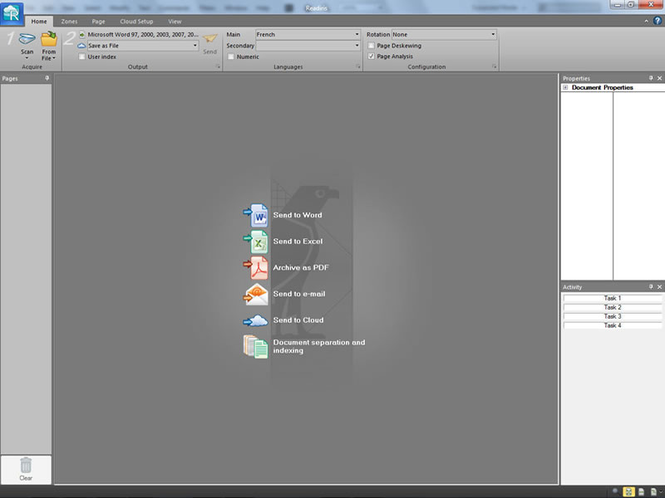665x498 pixels.
Task: Click the Task 1 progress bar
Action: pyautogui.click(x=612, y=298)
